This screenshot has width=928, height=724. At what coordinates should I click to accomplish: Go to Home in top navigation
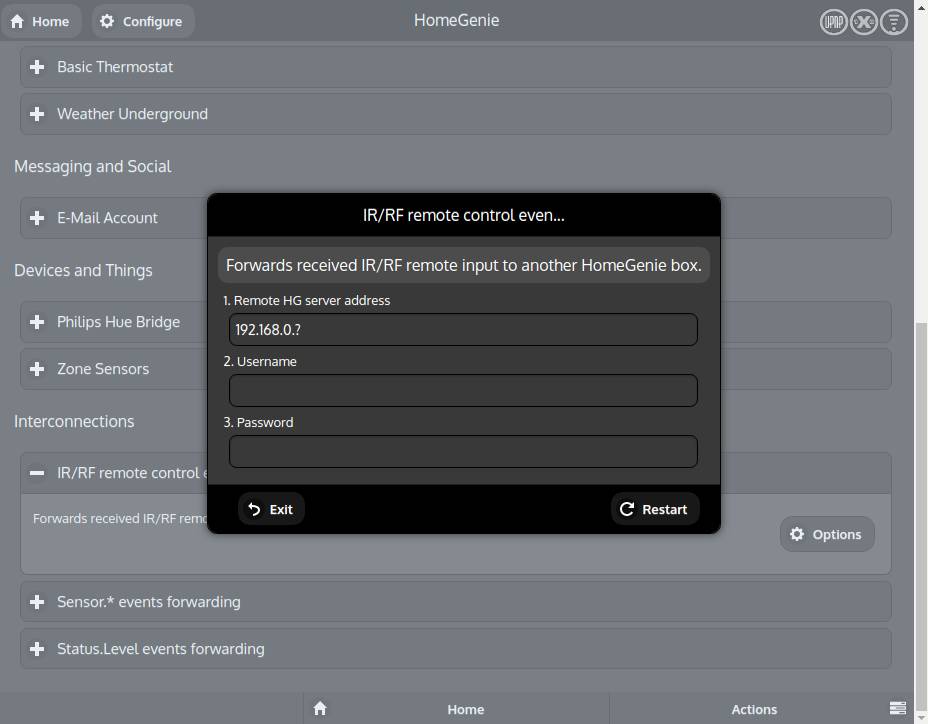41,21
